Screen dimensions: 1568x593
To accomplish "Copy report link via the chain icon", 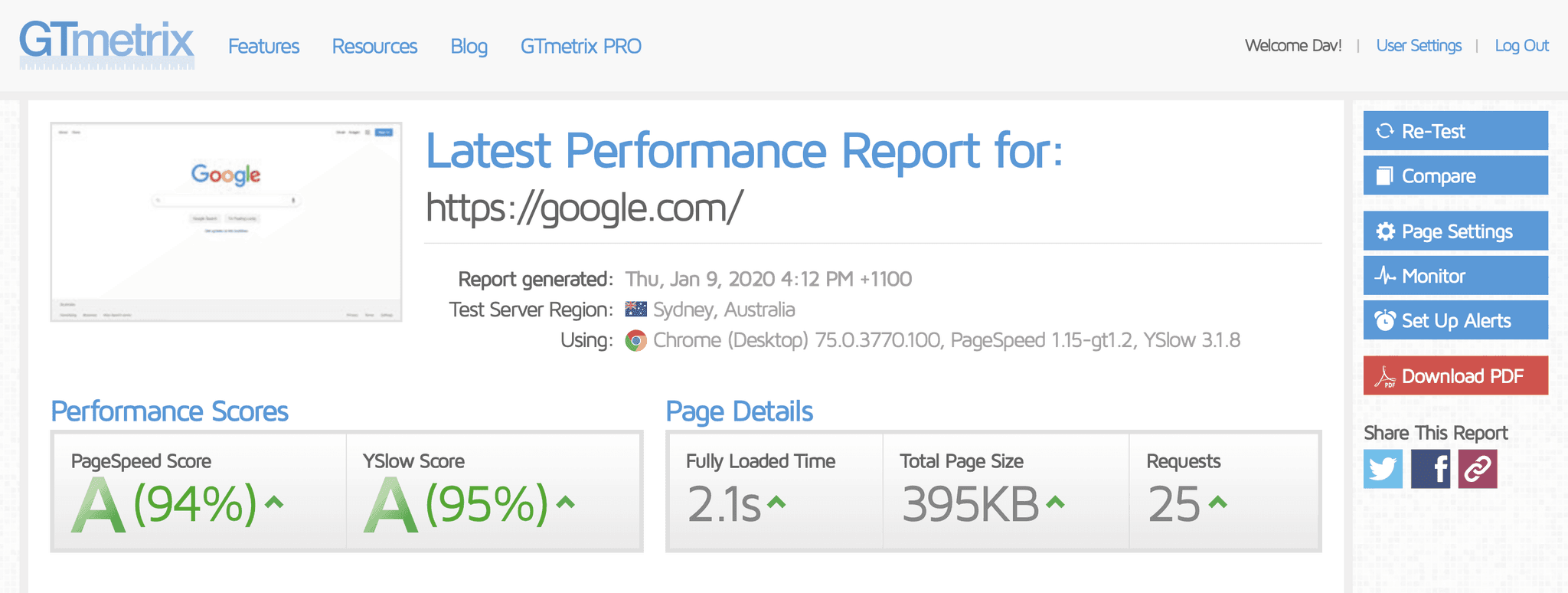I will pyautogui.click(x=1476, y=469).
